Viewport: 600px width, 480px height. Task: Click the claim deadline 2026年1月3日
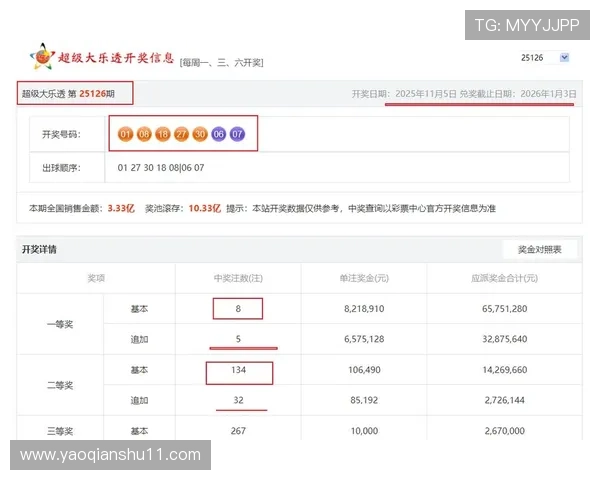(x=548, y=94)
